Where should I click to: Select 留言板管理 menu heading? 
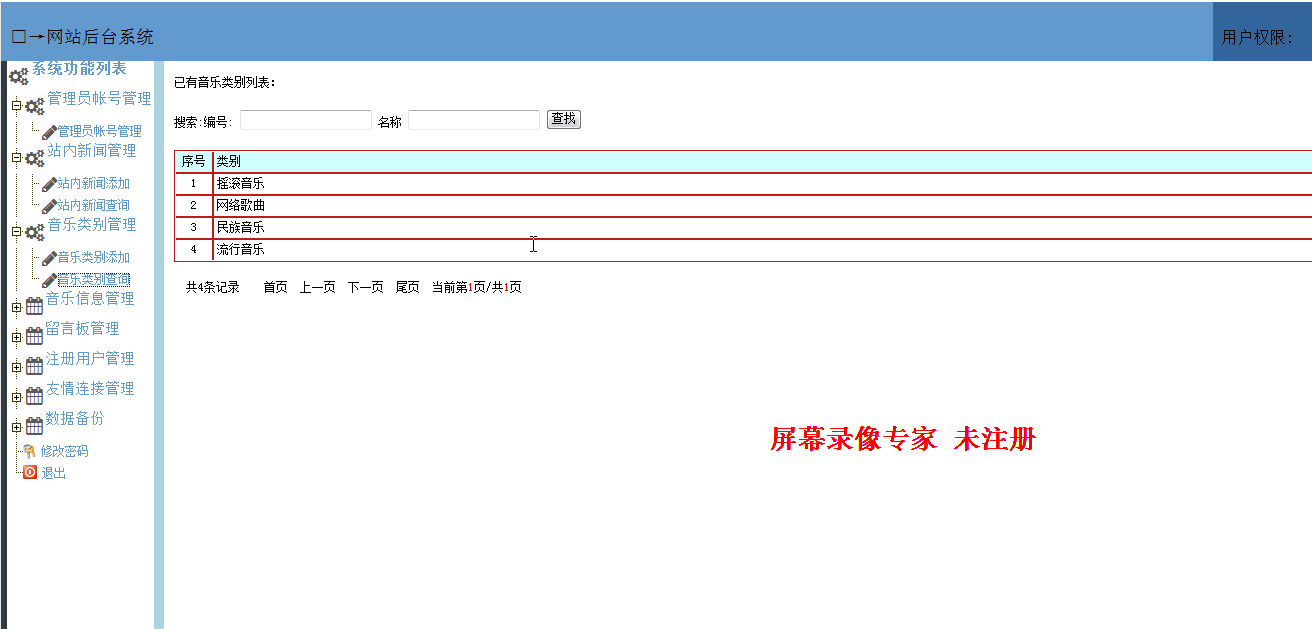click(83, 328)
